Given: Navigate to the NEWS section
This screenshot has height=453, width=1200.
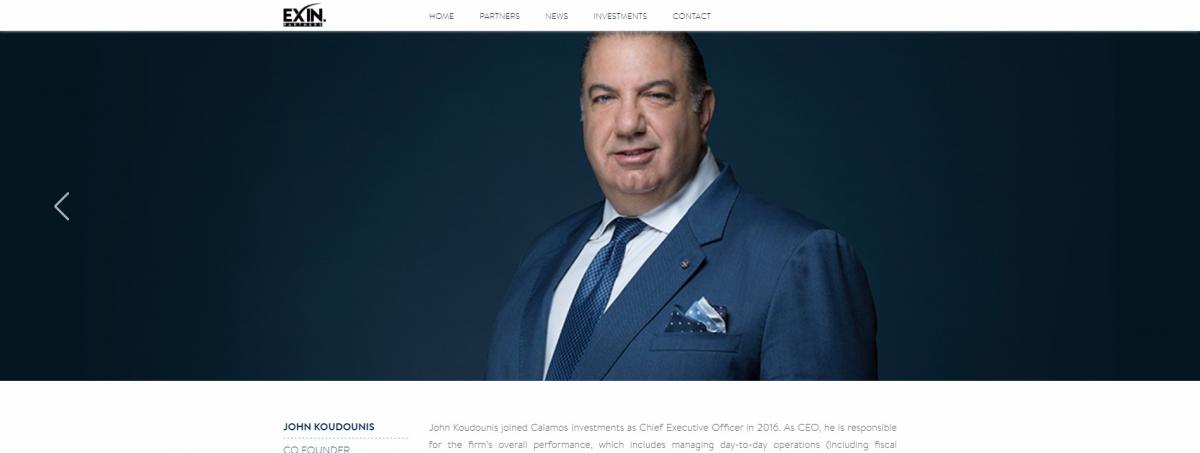Looking at the screenshot, I should pos(556,16).
